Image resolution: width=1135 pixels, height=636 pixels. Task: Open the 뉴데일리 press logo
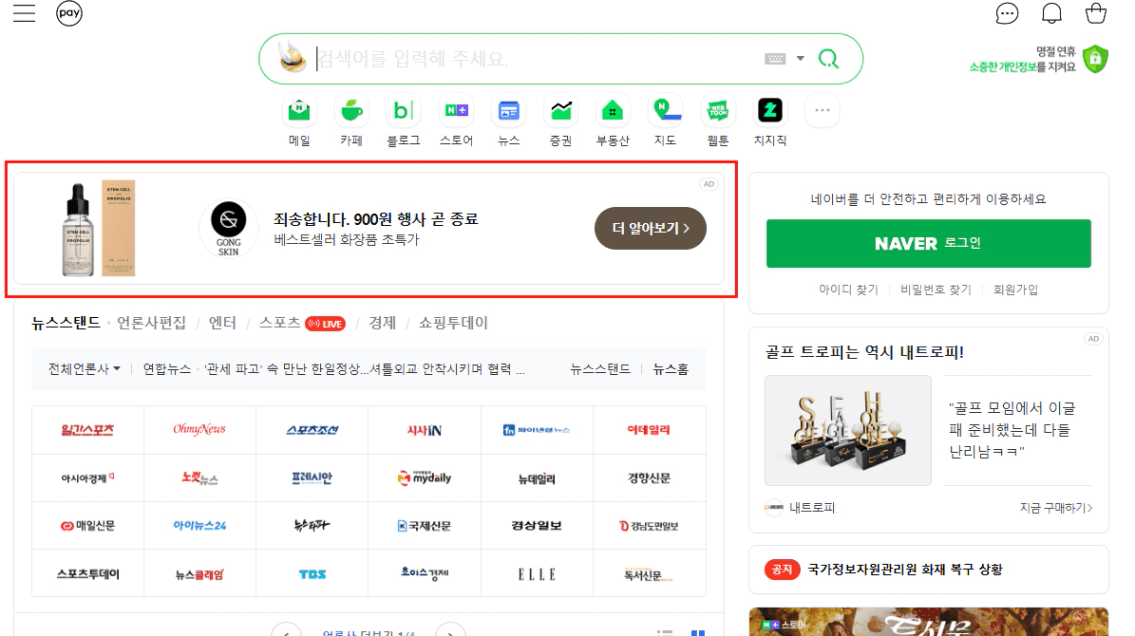click(536, 478)
